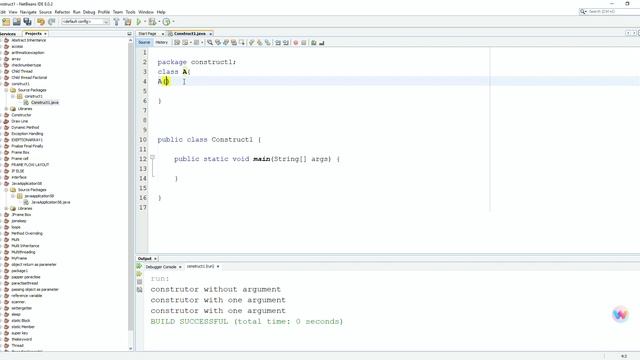The image size is (640, 360).
Task: Open the View menu
Action: [13, 12]
